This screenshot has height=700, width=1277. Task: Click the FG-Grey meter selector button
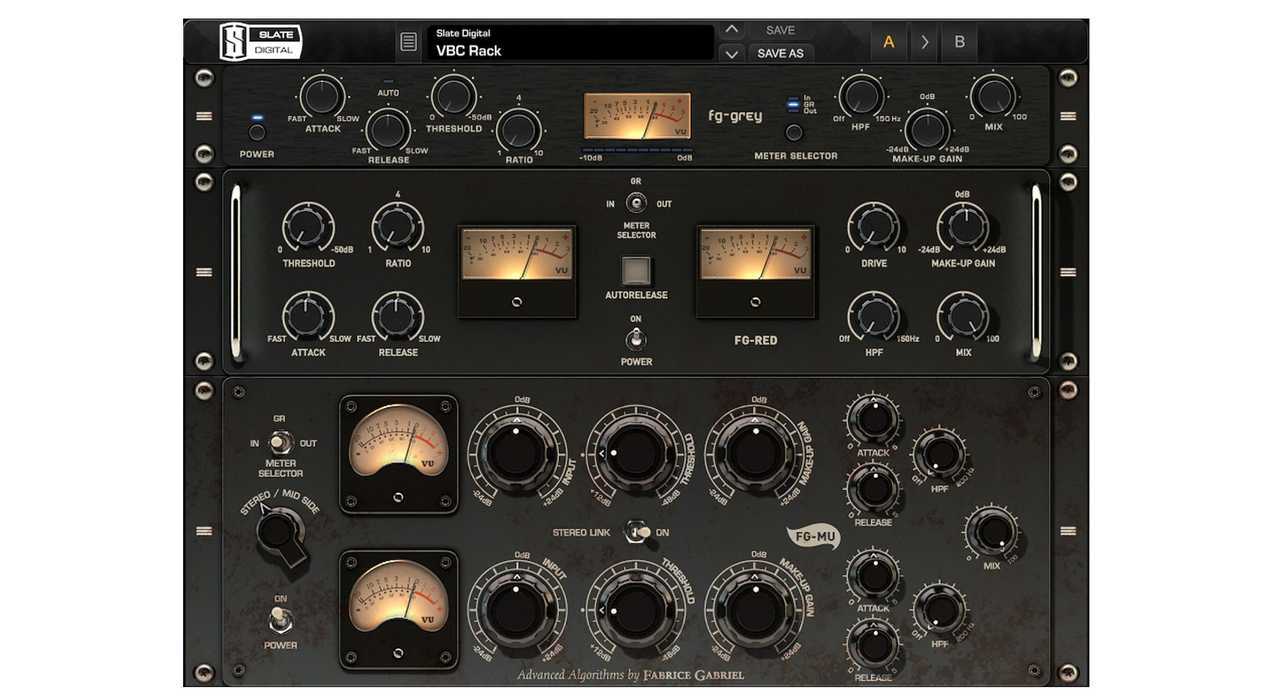pyautogui.click(x=793, y=132)
